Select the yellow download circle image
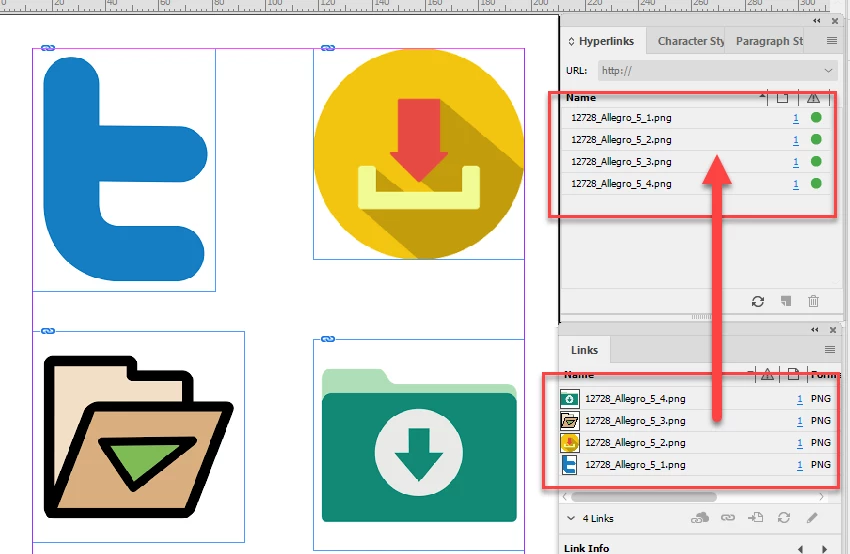This screenshot has width=850, height=554. tap(418, 154)
